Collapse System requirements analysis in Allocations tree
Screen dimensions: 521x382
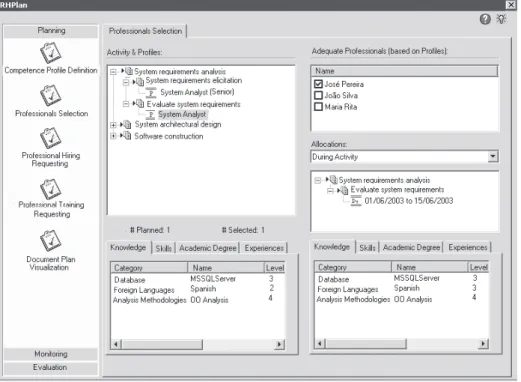pos(318,180)
